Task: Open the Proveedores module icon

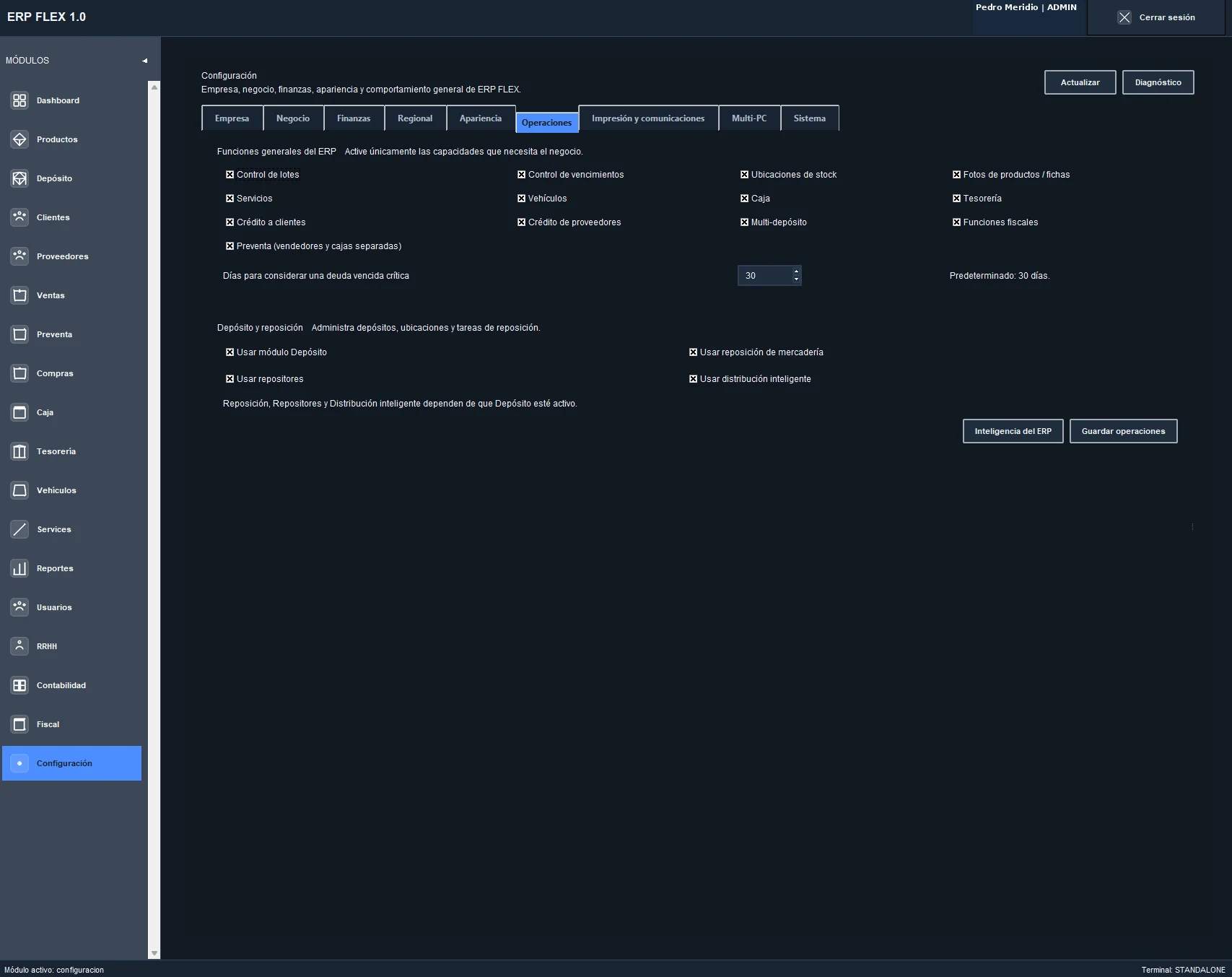Action: click(x=19, y=256)
